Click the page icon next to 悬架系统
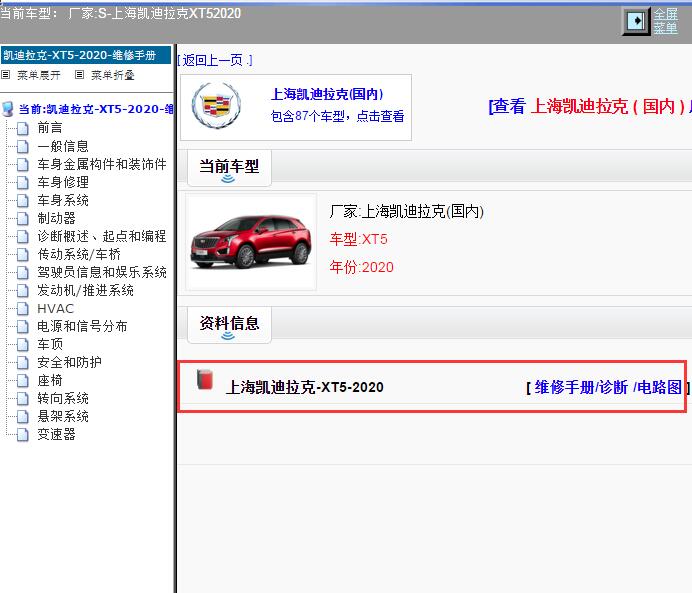The height and width of the screenshot is (593, 692). click(x=23, y=417)
